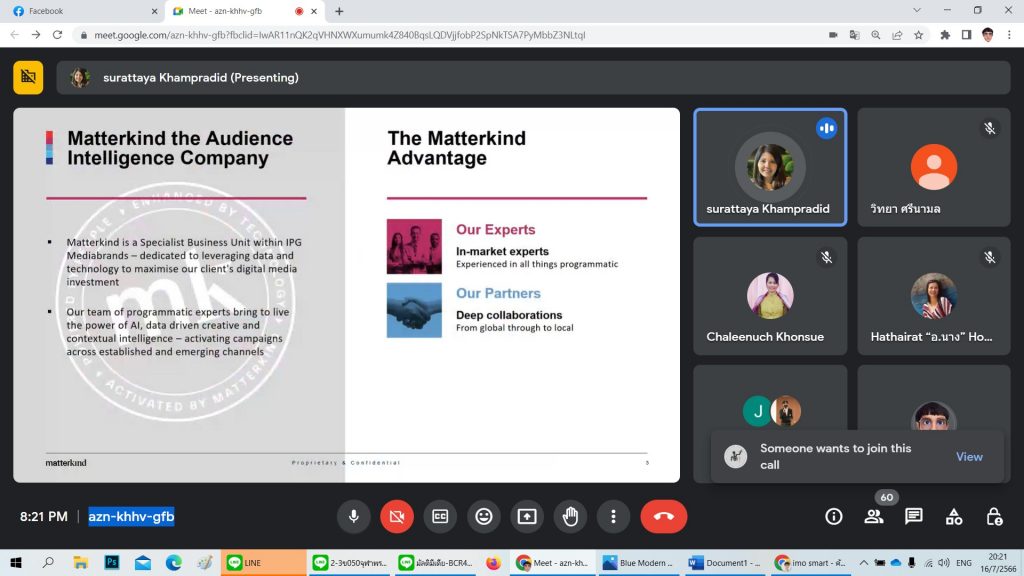Image resolution: width=1024 pixels, height=576 pixels.
Task: Show the participants list panel
Action: 873,516
